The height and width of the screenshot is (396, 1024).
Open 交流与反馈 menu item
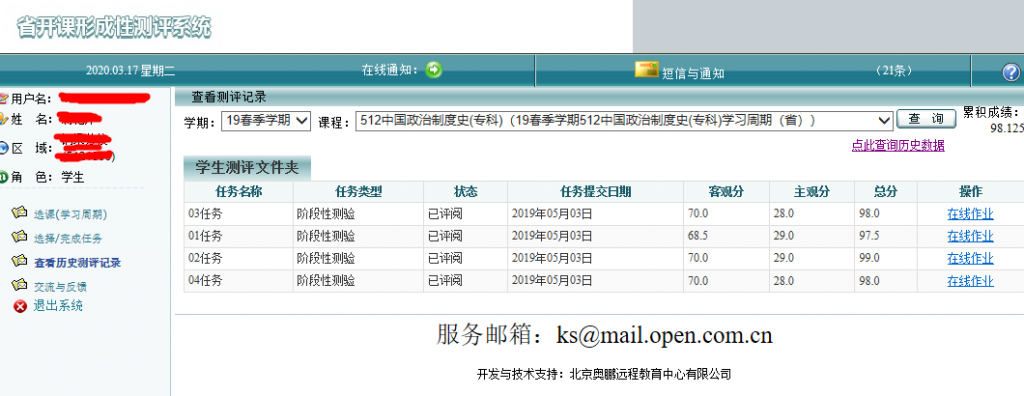[60, 287]
